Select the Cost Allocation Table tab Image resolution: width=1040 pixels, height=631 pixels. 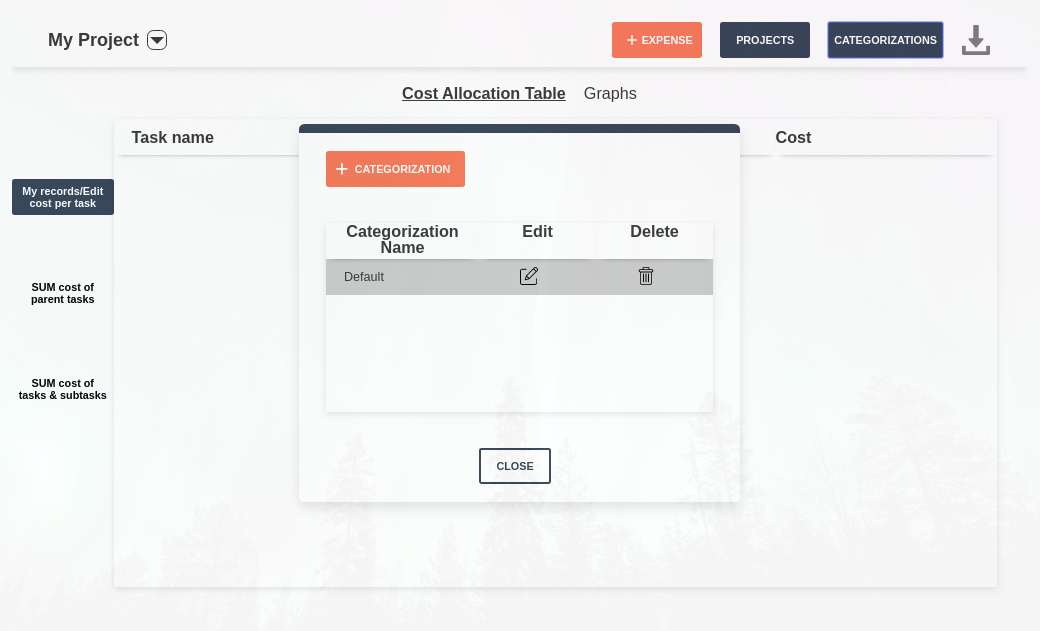click(x=484, y=93)
